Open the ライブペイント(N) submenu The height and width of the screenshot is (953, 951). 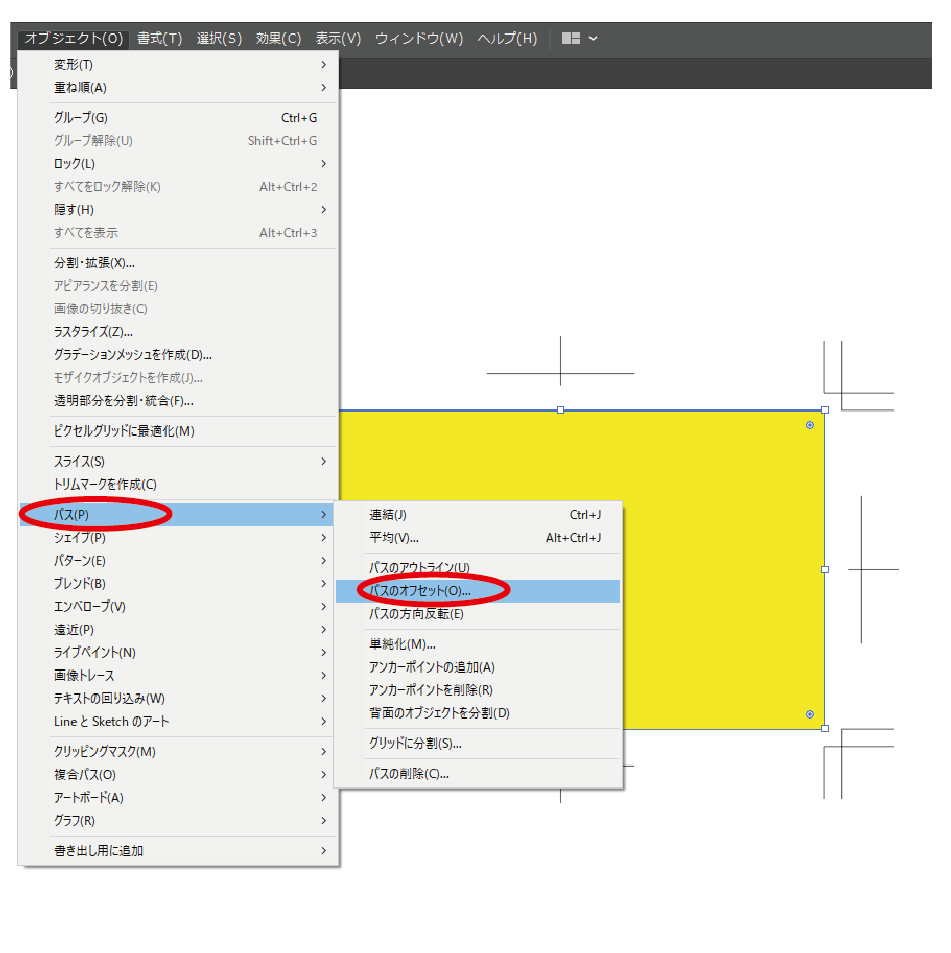click(178, 653)
